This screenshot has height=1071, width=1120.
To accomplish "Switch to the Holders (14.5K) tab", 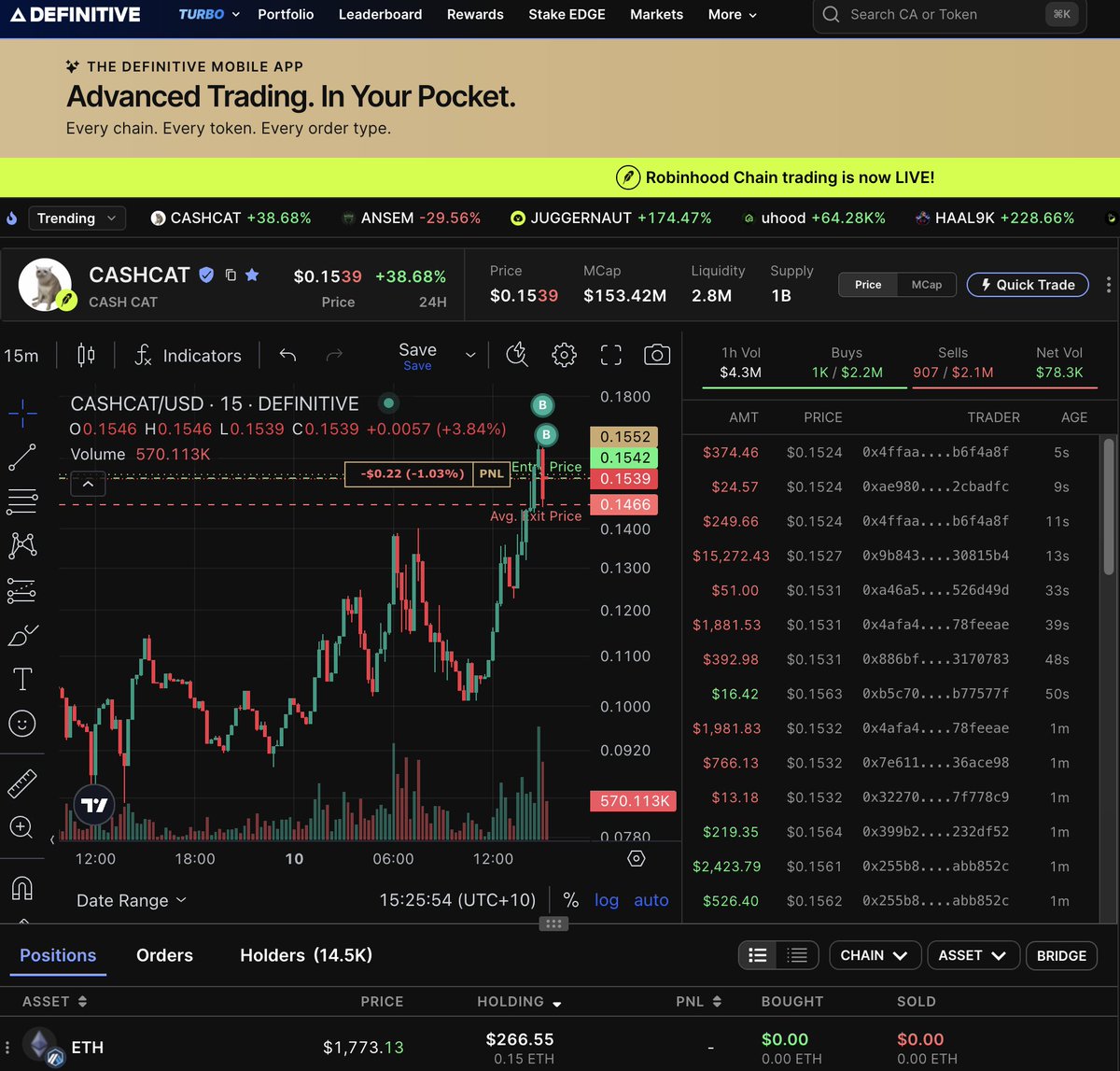I will click(306, 955).
